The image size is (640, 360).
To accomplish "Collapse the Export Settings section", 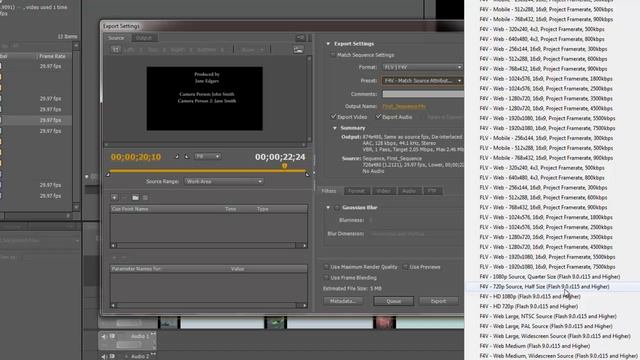I will pos(328,44).
